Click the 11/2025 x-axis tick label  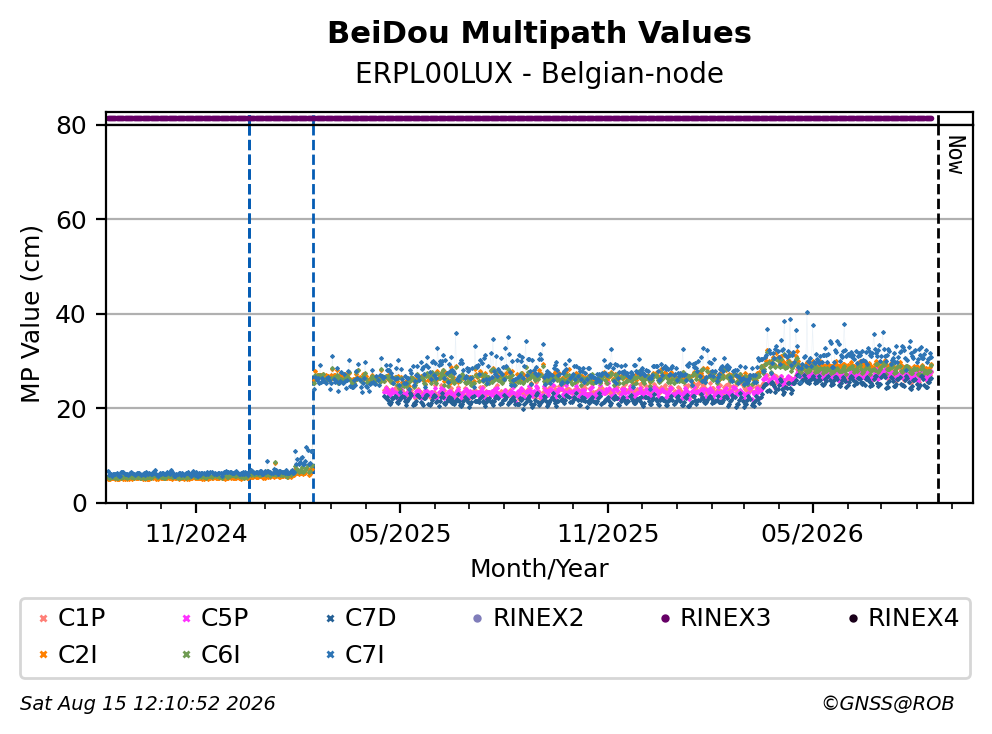608,534
